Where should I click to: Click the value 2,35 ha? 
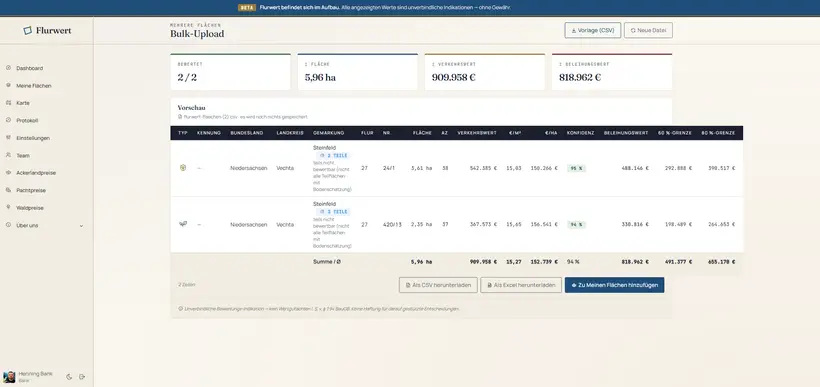(422, 224)
